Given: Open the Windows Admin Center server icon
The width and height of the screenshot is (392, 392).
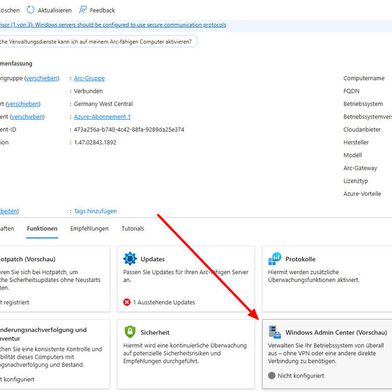Looking at the screenshot, I should click(275, 332).
